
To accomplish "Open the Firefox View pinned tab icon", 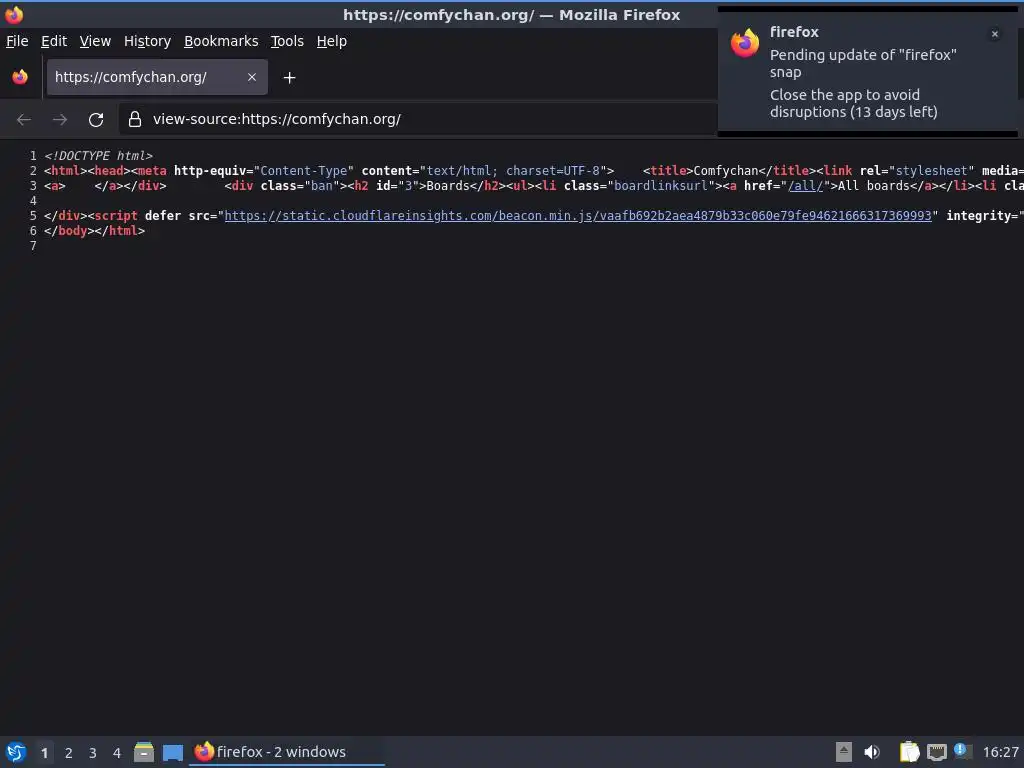I will pos(20,77).
